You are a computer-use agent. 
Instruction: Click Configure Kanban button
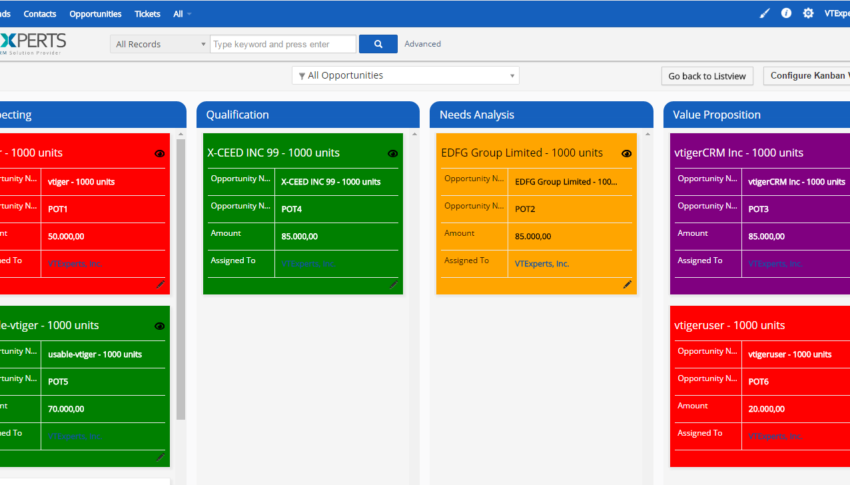click(807, 75)
